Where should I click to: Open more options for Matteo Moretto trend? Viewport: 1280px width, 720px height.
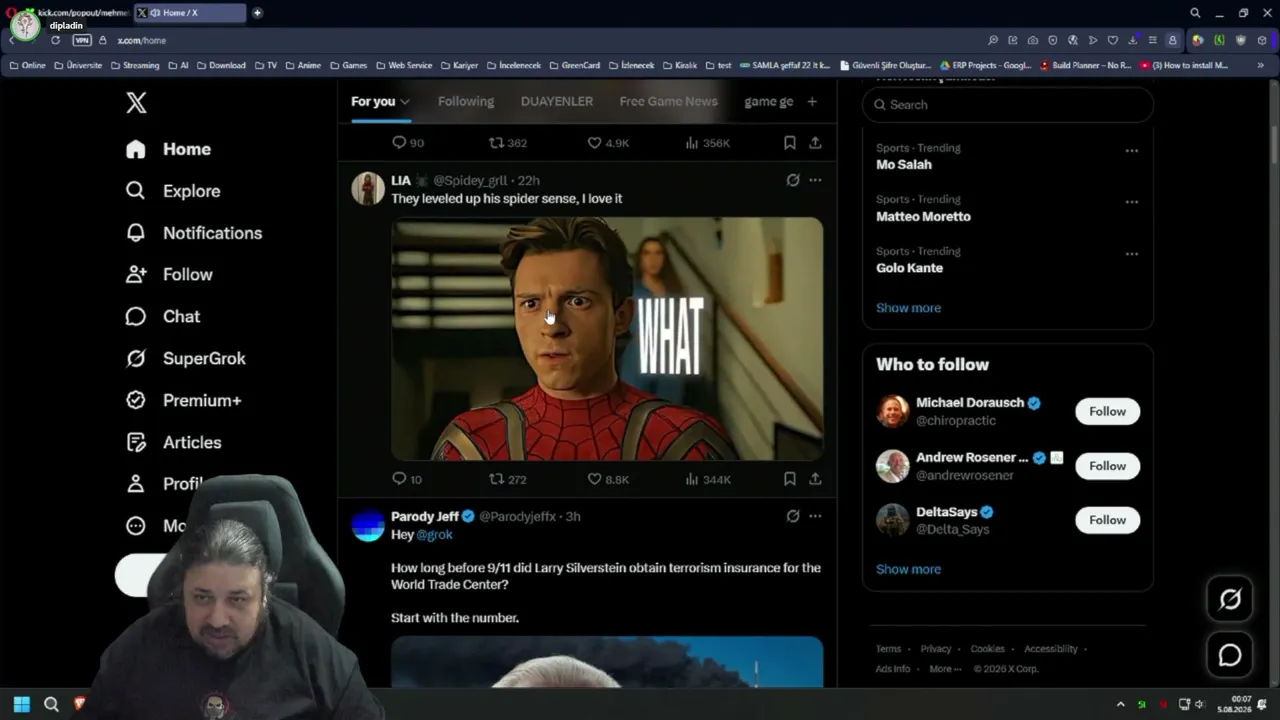coord(1131,202)
